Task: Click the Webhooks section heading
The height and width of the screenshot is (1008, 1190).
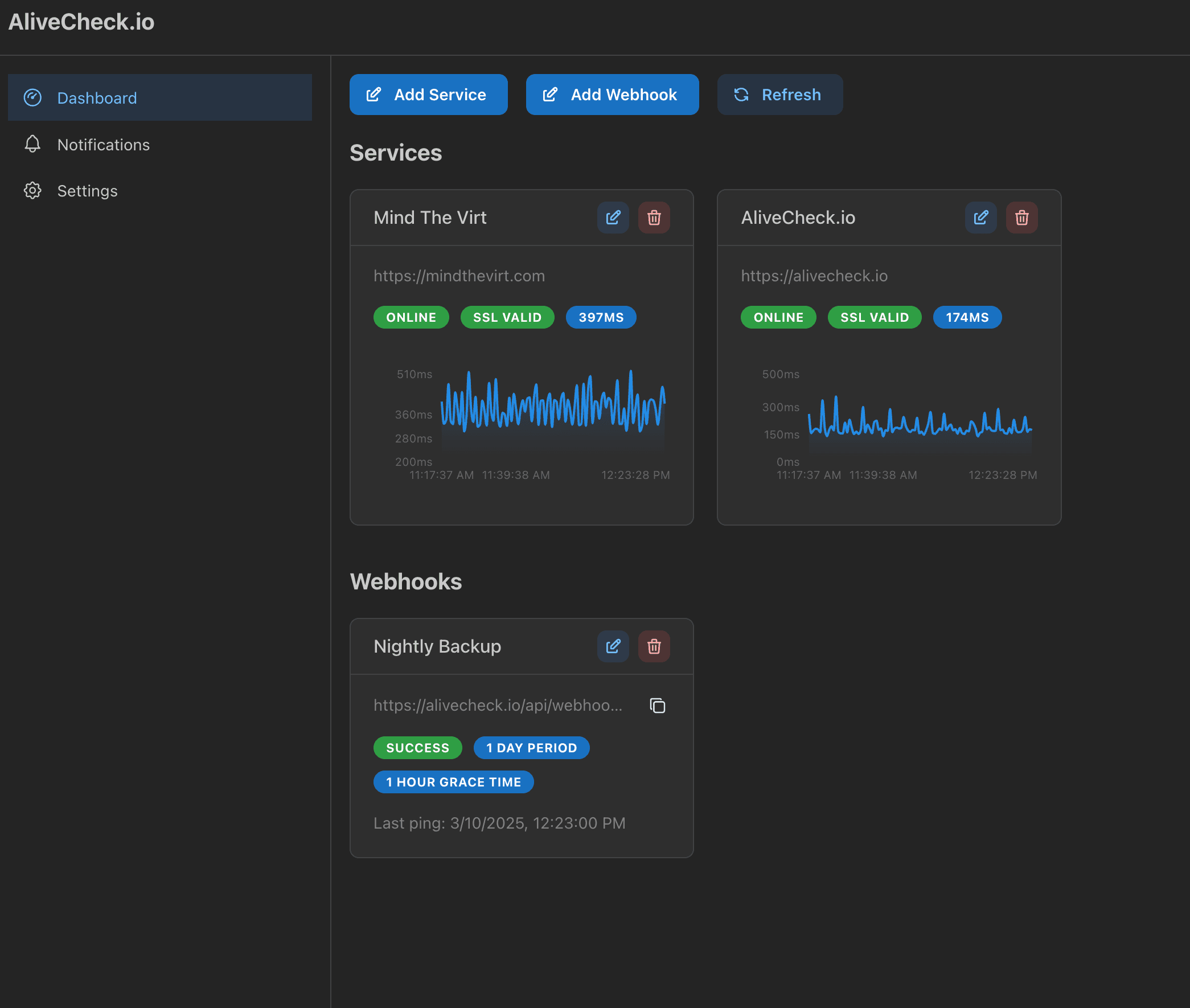Action: [405, 581]
